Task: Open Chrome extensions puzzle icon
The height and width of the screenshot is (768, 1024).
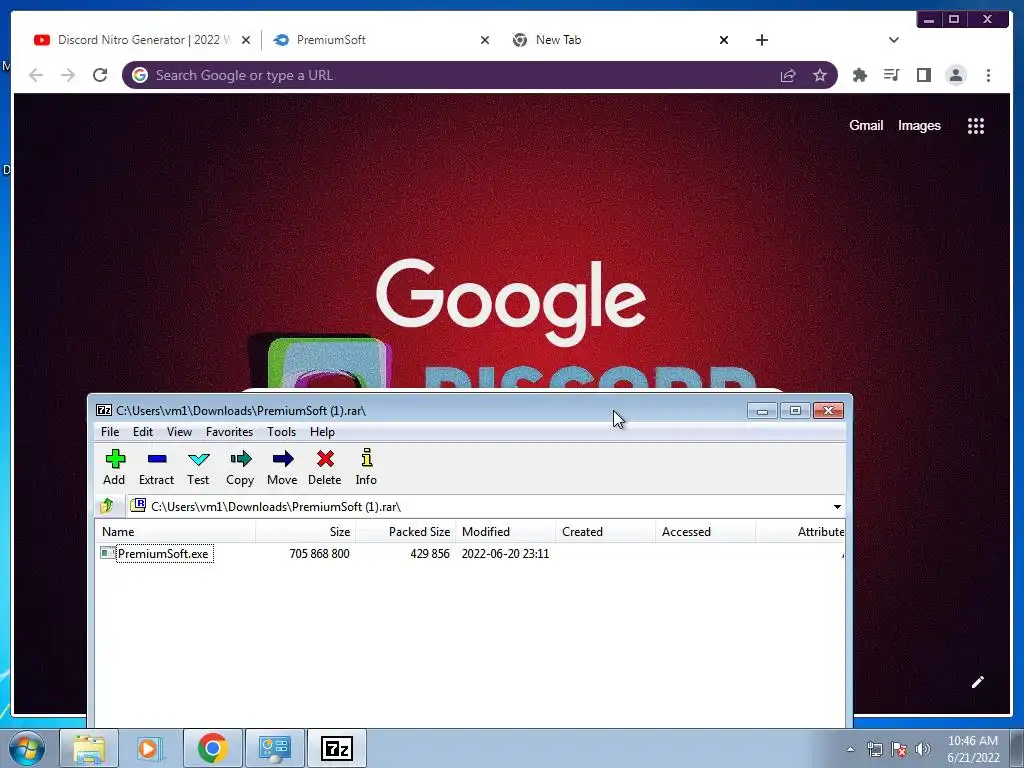Action: (860, 75)
